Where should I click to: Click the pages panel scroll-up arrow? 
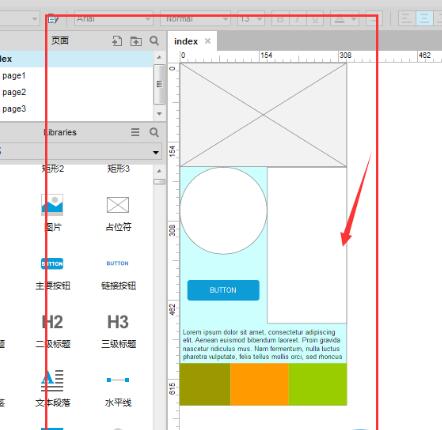pos(159,57)
